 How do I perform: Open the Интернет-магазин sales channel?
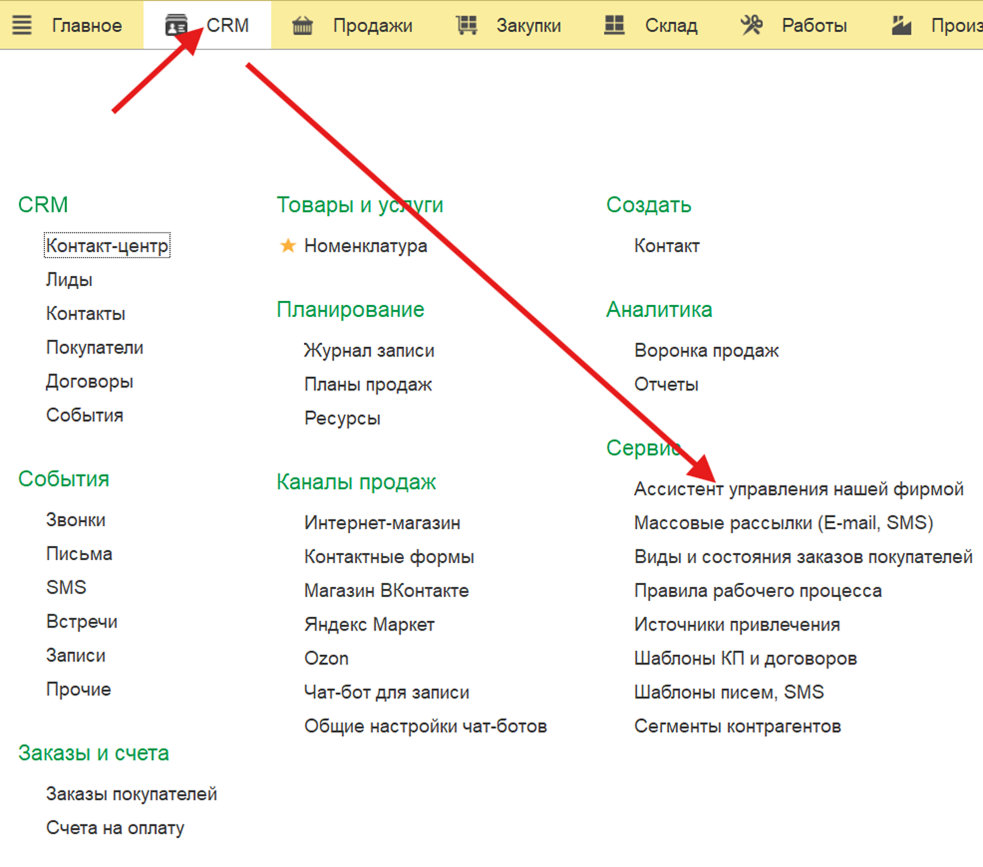[x=382, y=522]
